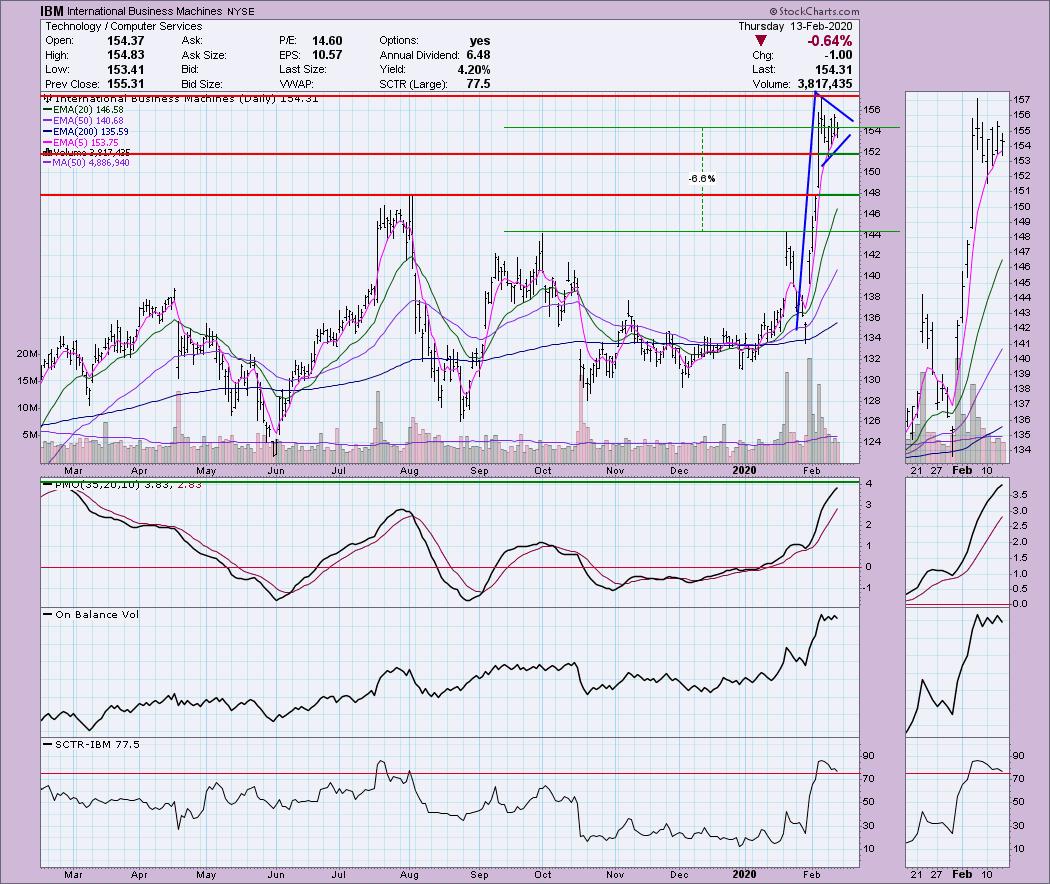This screenshot has height=884, width=1050.
Task: Click the MA(50) 4,886,940 volume legend entry
Action: (86, 163)
